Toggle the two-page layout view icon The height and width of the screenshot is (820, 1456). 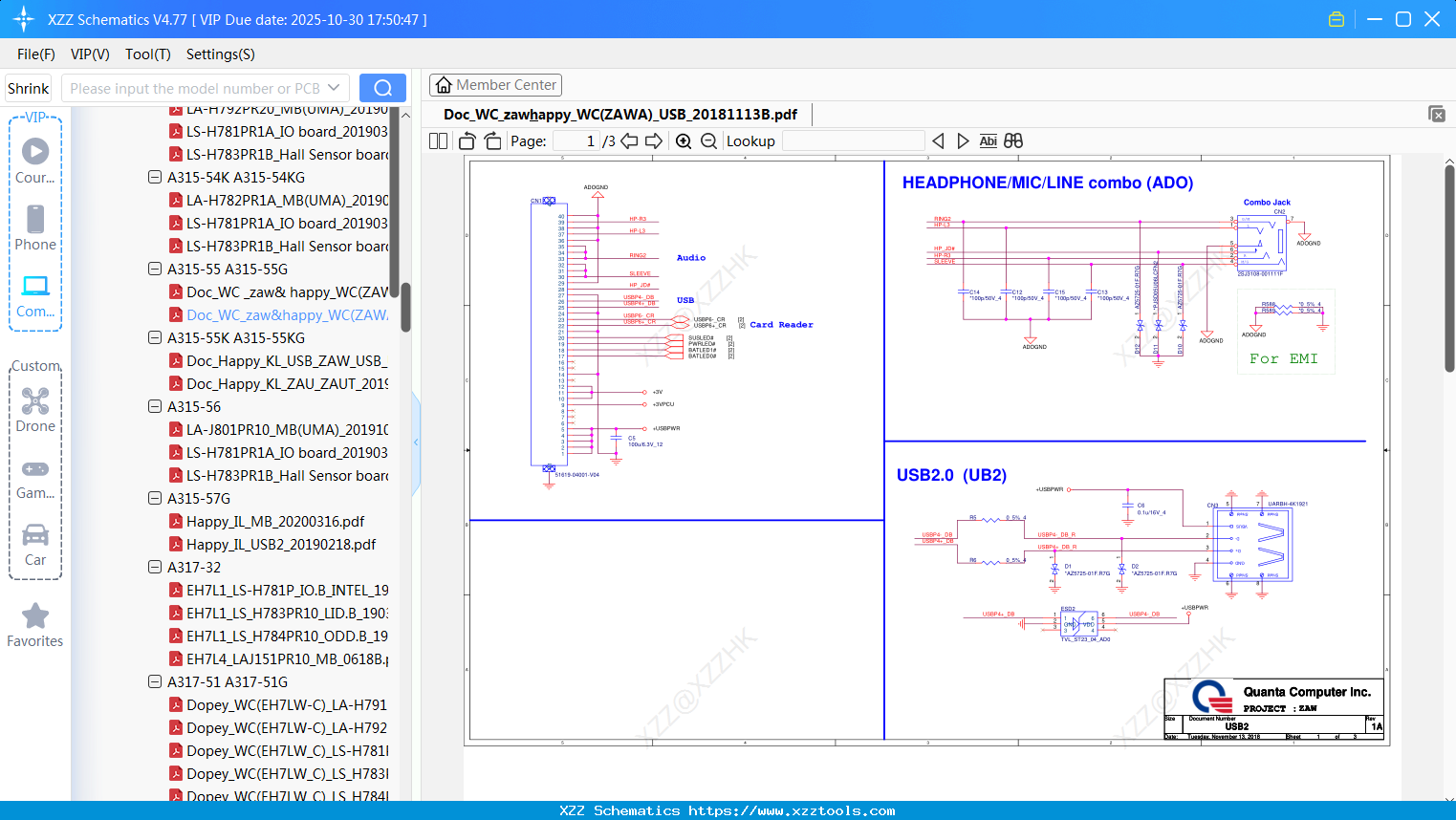(x=439, y=141)
